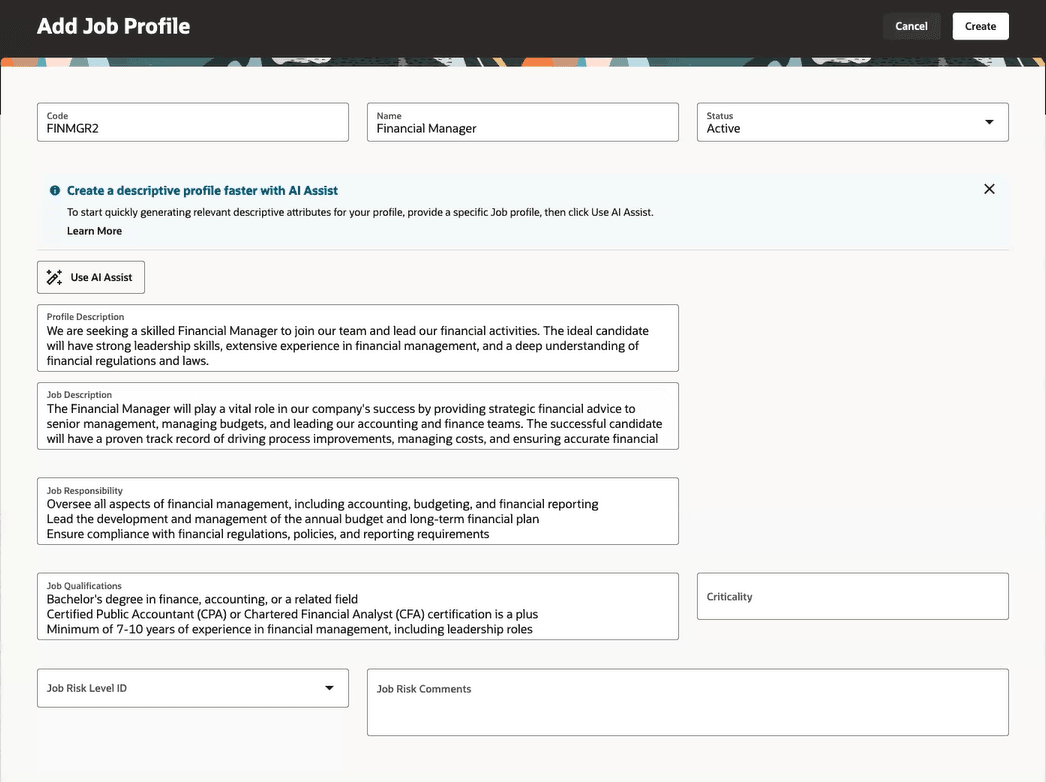This screenshot has height=782, width=1046.
Task: Click the info icon beside AI Assist banner
Action: [x=55, y=190]
